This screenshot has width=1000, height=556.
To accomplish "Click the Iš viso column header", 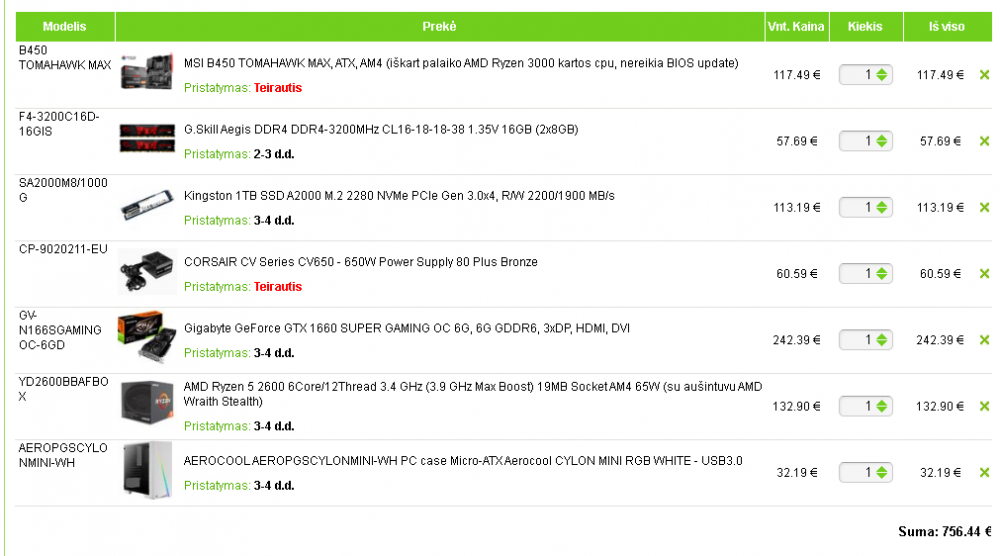I will click(947, 27).
